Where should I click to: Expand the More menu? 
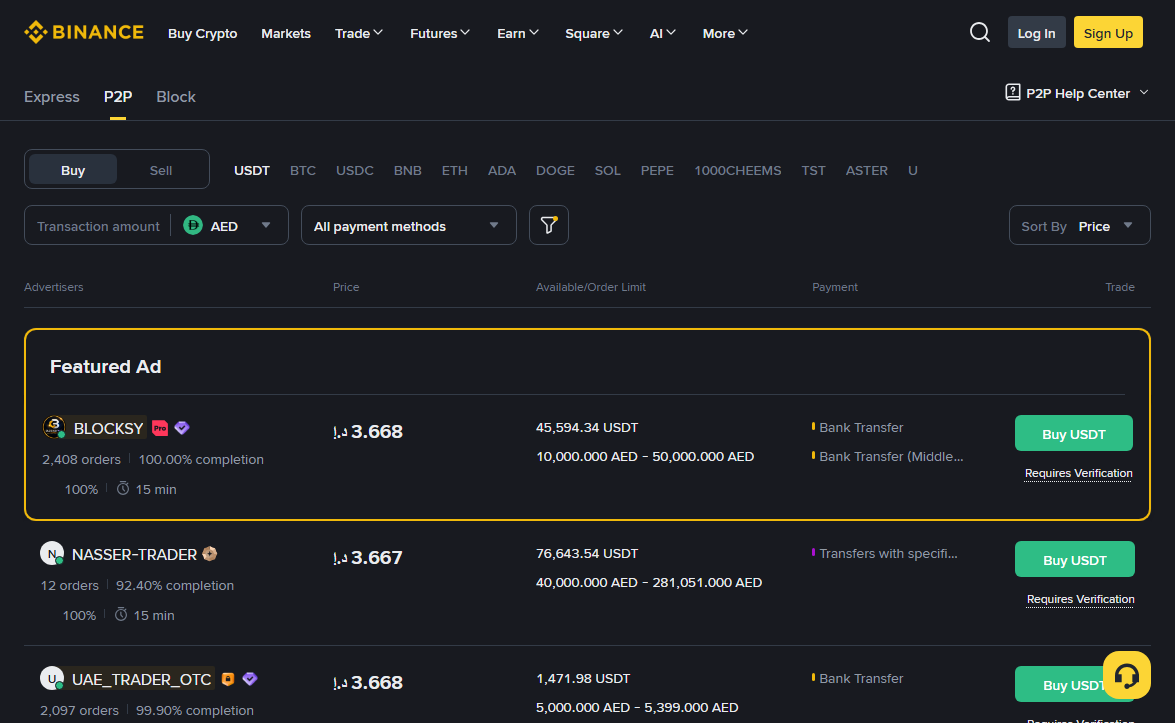point(725,33)
